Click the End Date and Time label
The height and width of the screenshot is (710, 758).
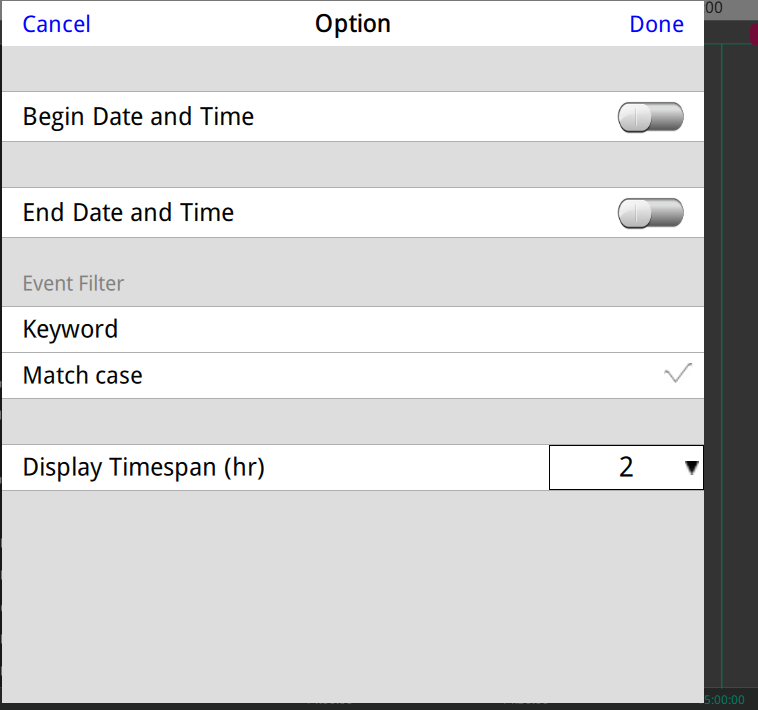point(128,213)
